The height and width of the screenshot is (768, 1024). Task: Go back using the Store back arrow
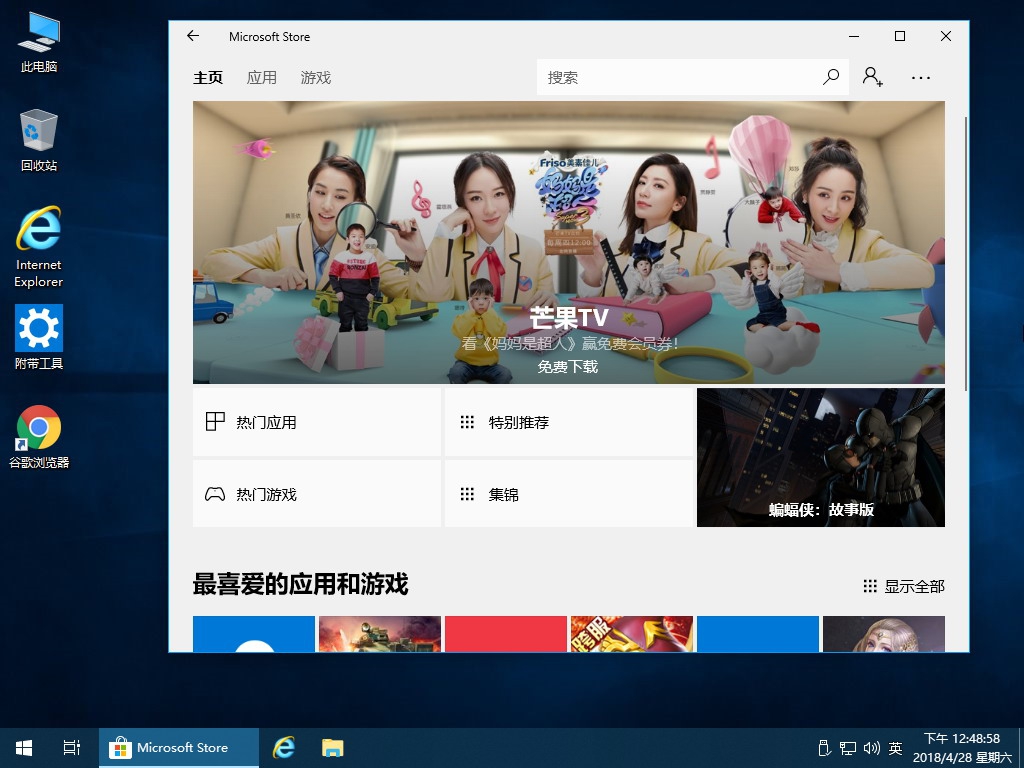pos(193,36)
